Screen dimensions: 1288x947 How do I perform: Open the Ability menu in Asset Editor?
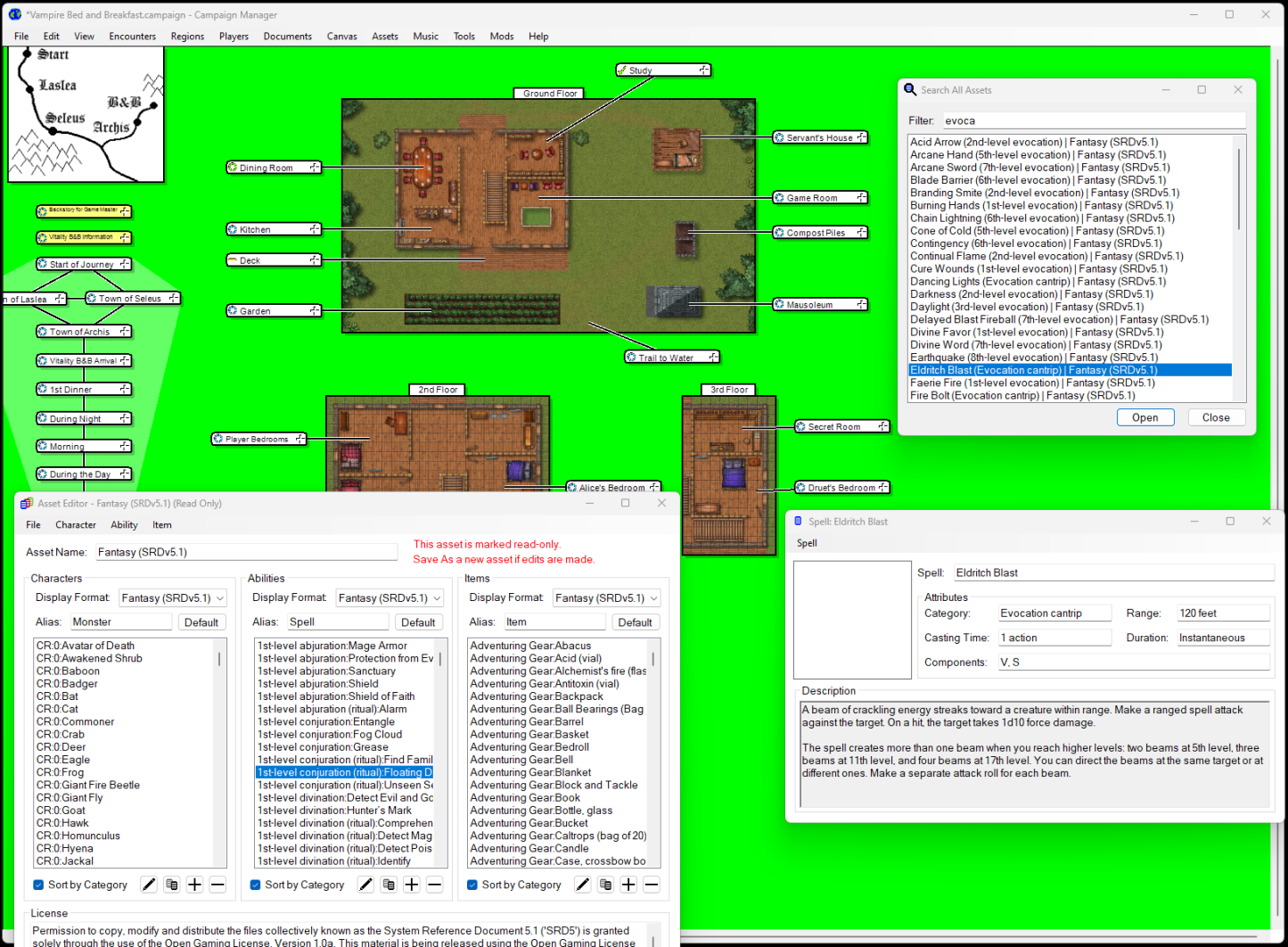(x=124, y=525)
